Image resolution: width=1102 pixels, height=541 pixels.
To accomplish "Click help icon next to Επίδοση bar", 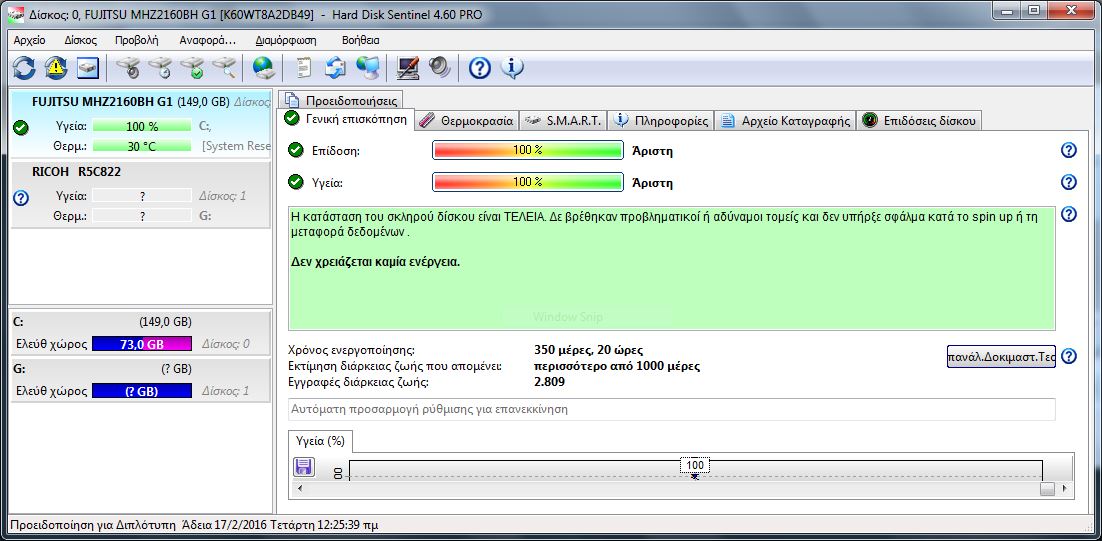I will (1069, 150).
